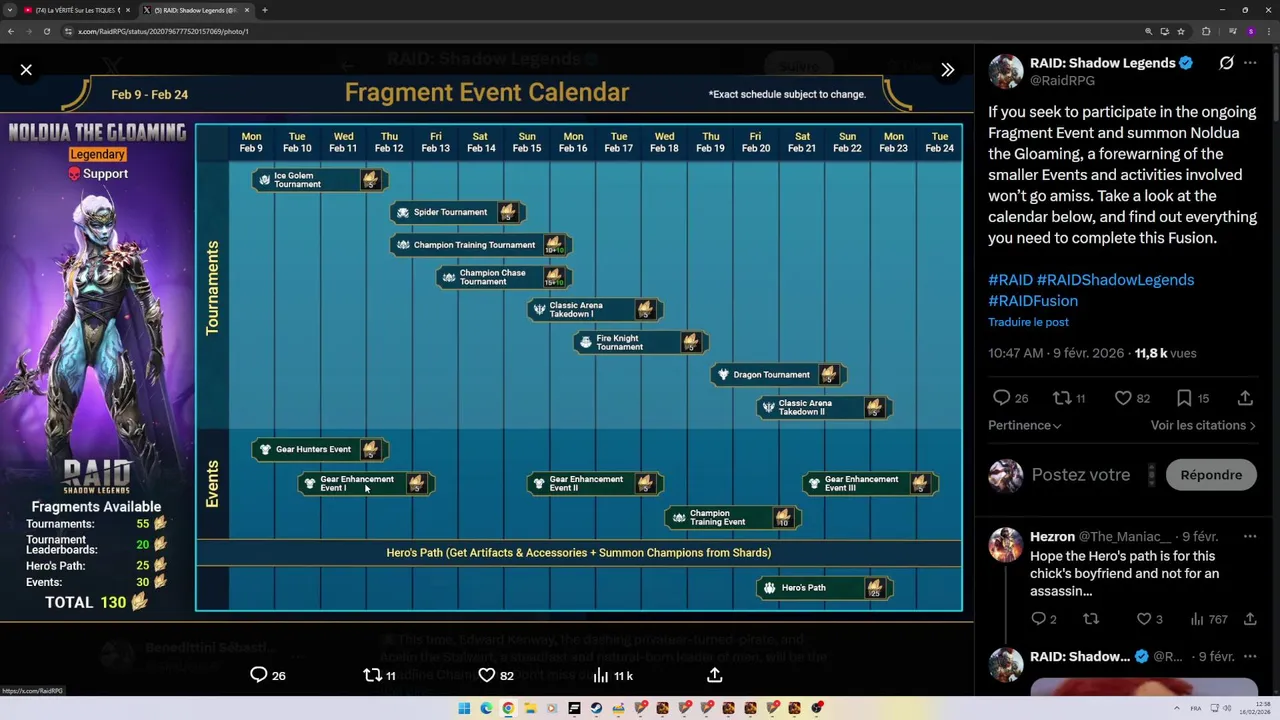Open the reply icon under the photo
Screen dimensions: 1280x720
coord(258,675)
